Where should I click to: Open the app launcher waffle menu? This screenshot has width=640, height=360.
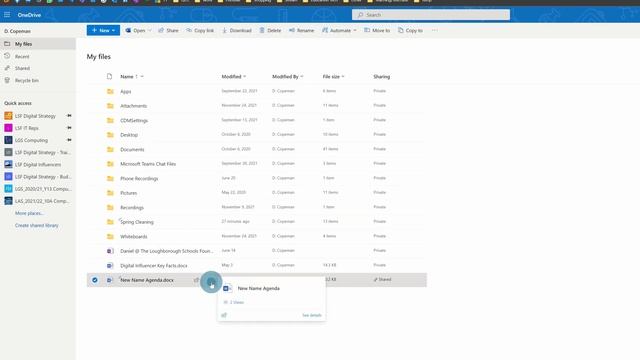[7, 15]
